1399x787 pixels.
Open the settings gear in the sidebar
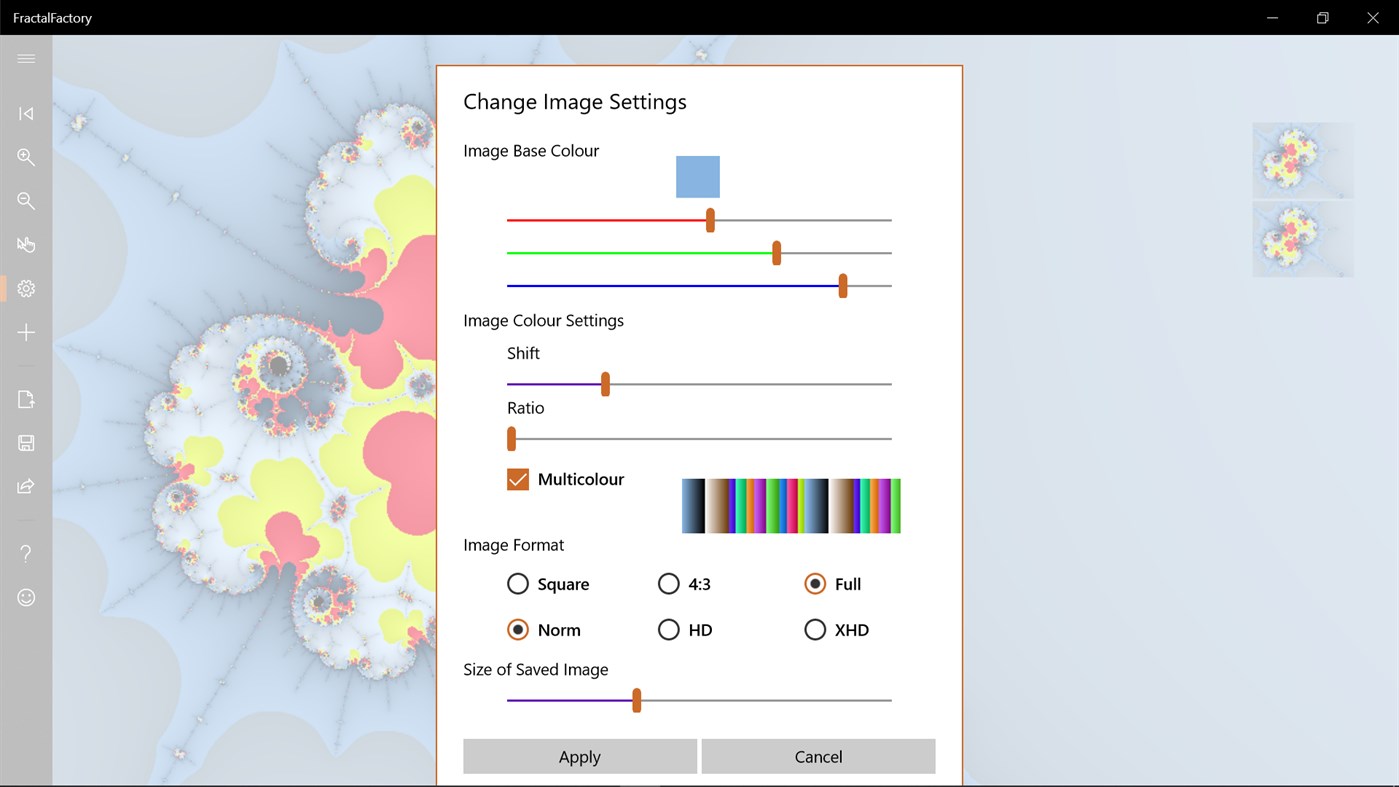[26, 288]
